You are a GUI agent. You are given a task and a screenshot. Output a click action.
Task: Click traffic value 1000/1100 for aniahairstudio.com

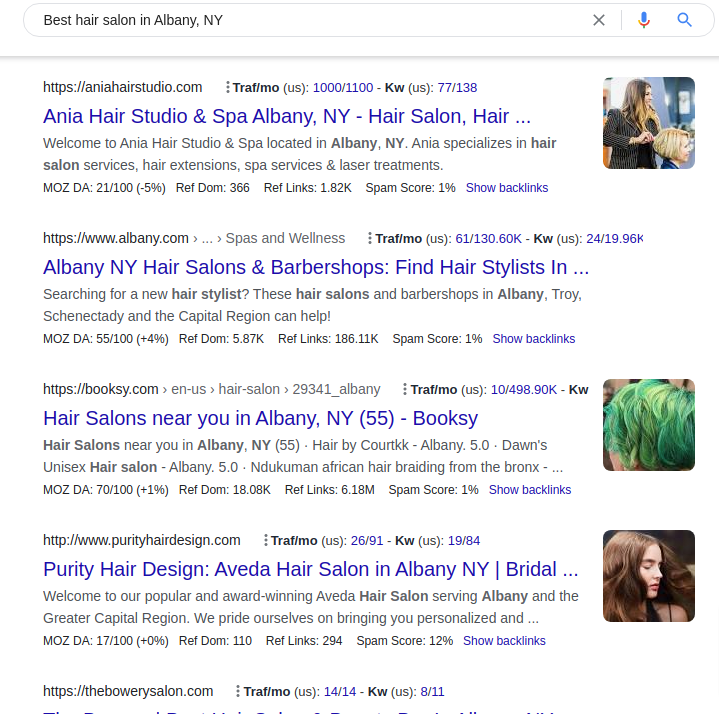343,88
